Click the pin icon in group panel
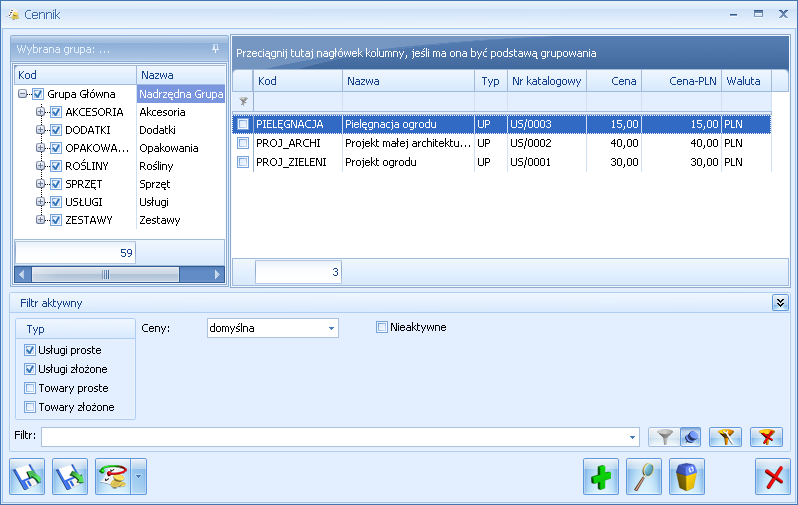798x505 pixels. pyautogui.click(x=215, y=49)
